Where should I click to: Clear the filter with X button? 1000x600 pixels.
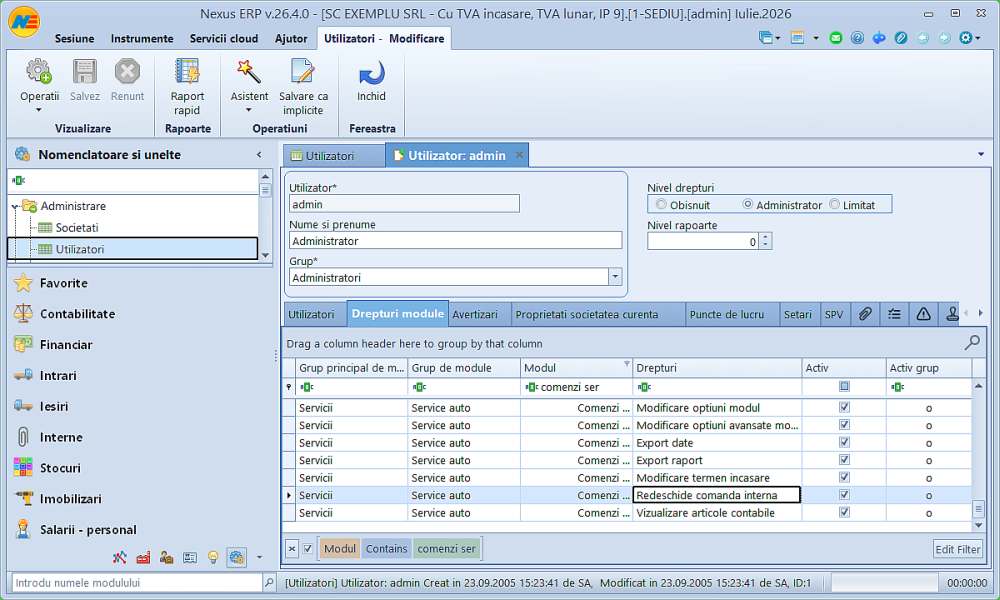(x=292, y=548)
